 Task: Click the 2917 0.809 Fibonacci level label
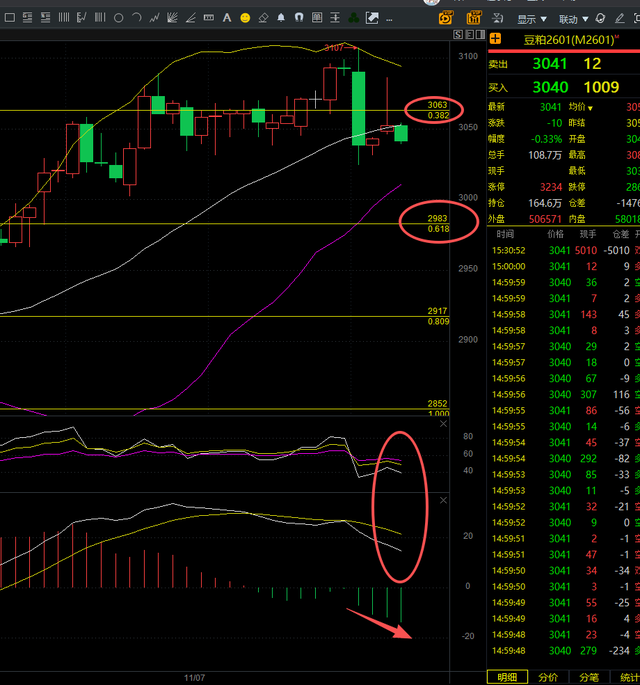(438, 316)
